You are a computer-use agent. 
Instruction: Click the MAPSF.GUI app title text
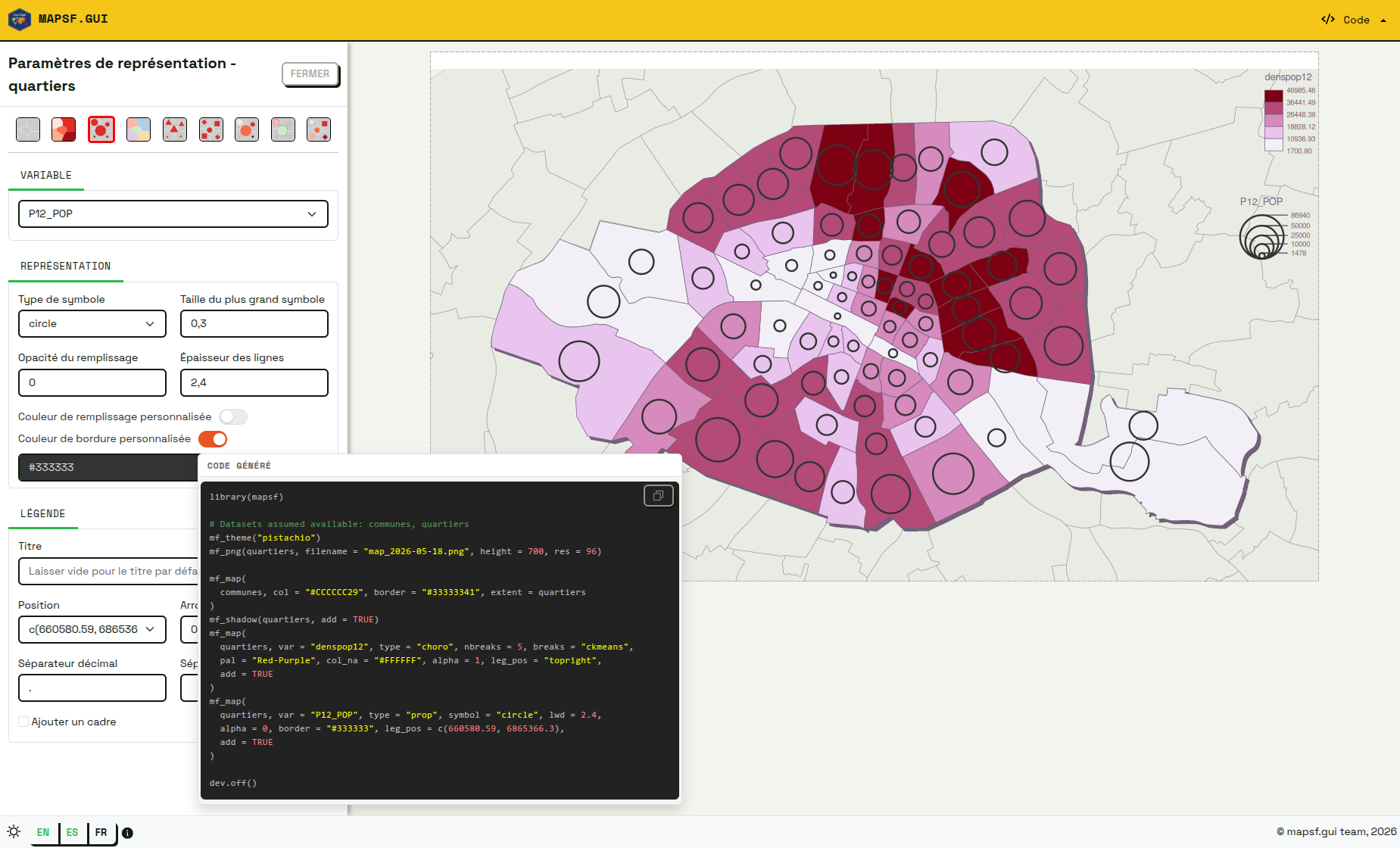point(73,19)
